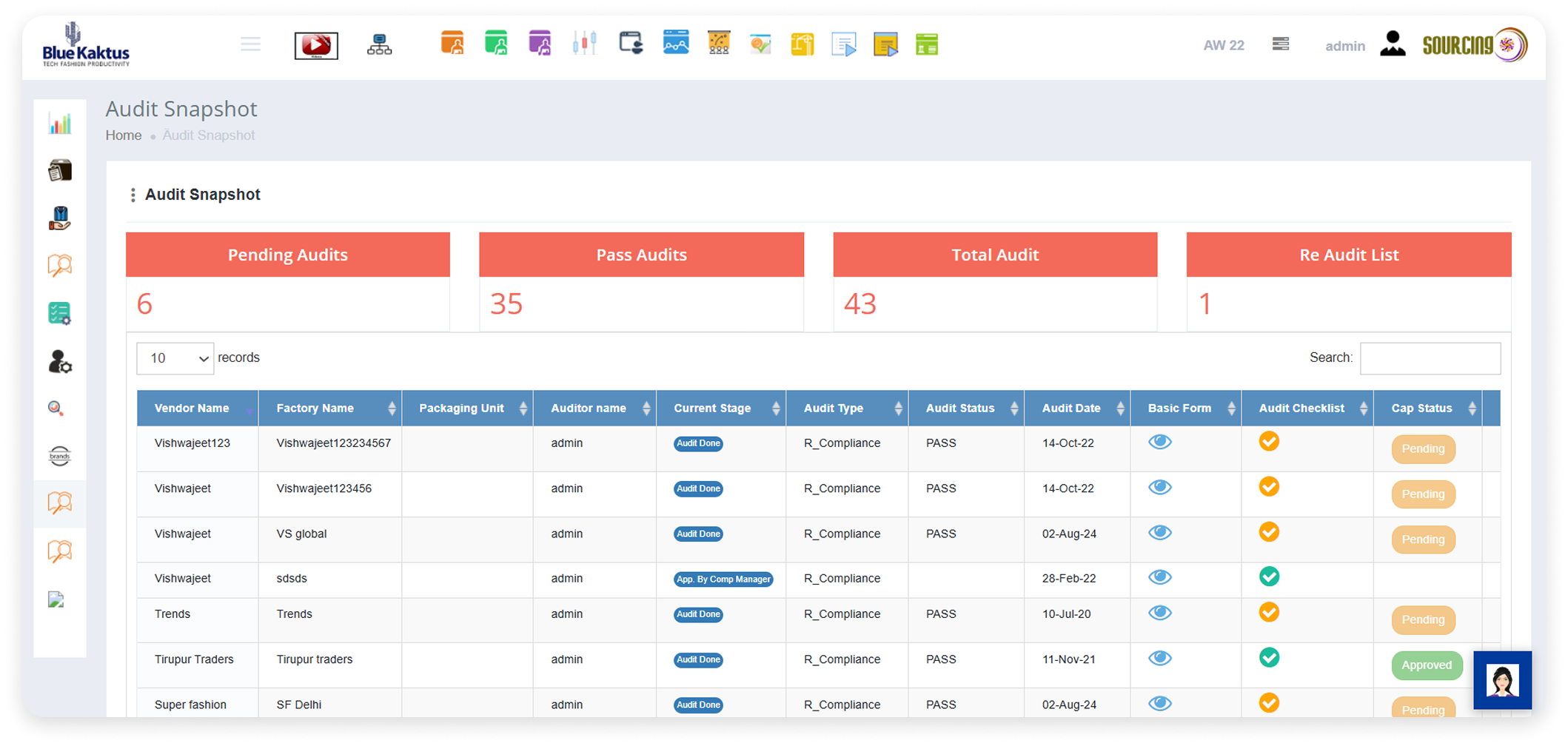
Task: Click the user settings gear sidebar icon
Action: (x=60, y=362)
